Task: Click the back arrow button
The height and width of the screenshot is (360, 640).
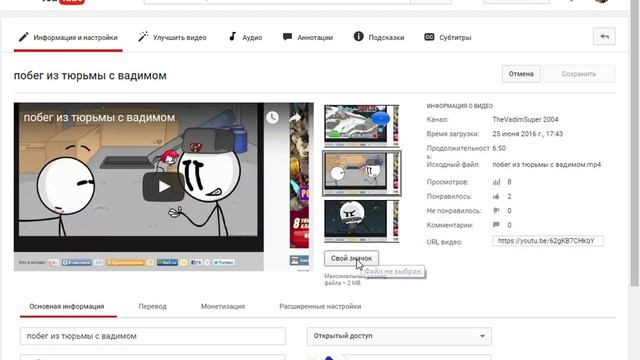Action: coord(604,37)
